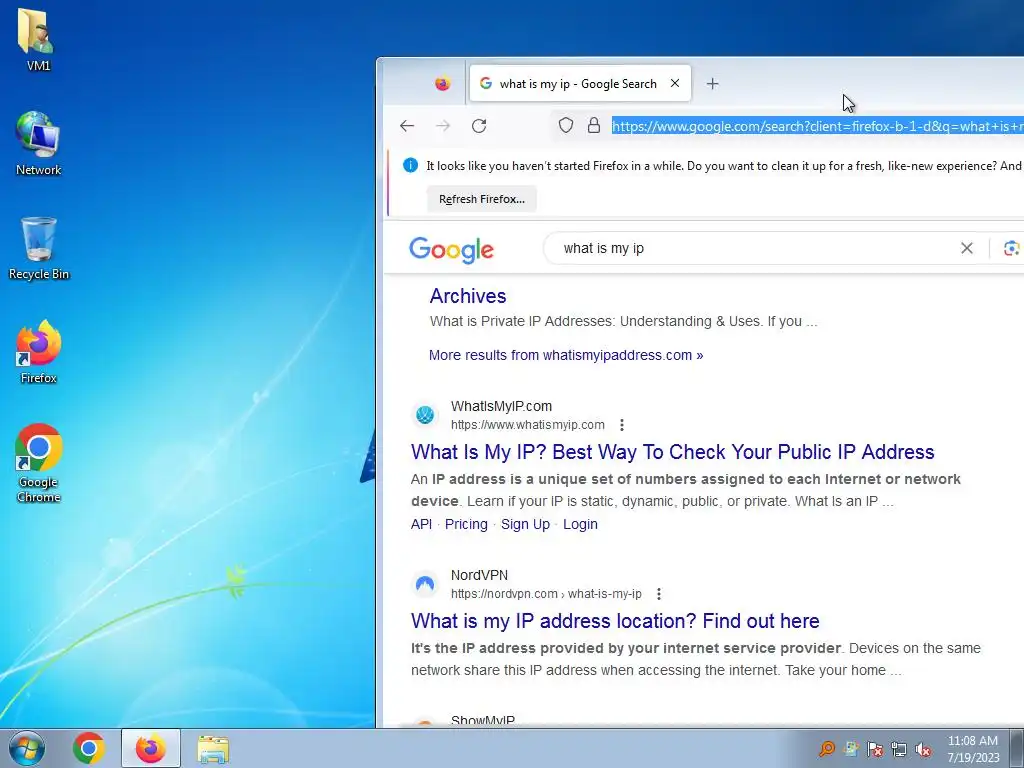The width and height of the screenshot is (1024, 768).
Task: Open the Recycle Bin icon
Action: click(x=38, y=248)
